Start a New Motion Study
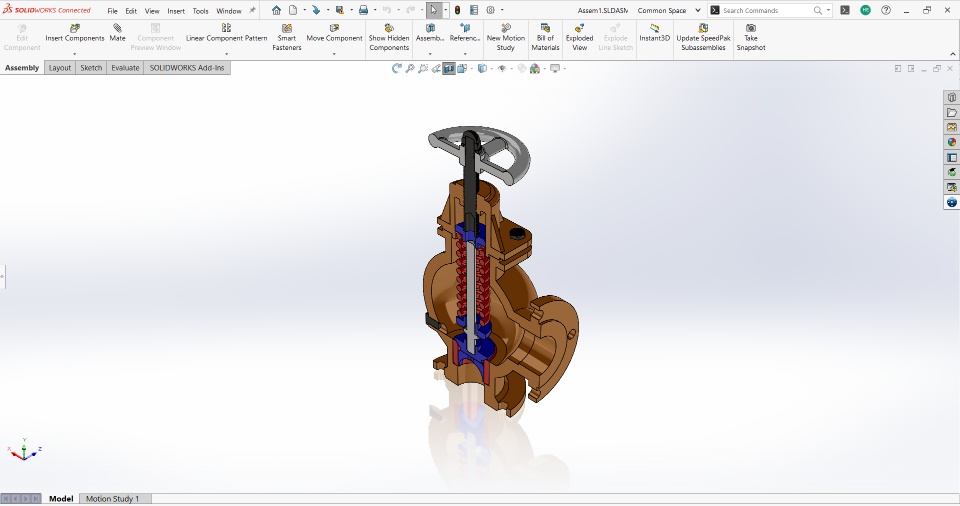Viewport: 960px width, 506px height. click(x=506, y=37)
